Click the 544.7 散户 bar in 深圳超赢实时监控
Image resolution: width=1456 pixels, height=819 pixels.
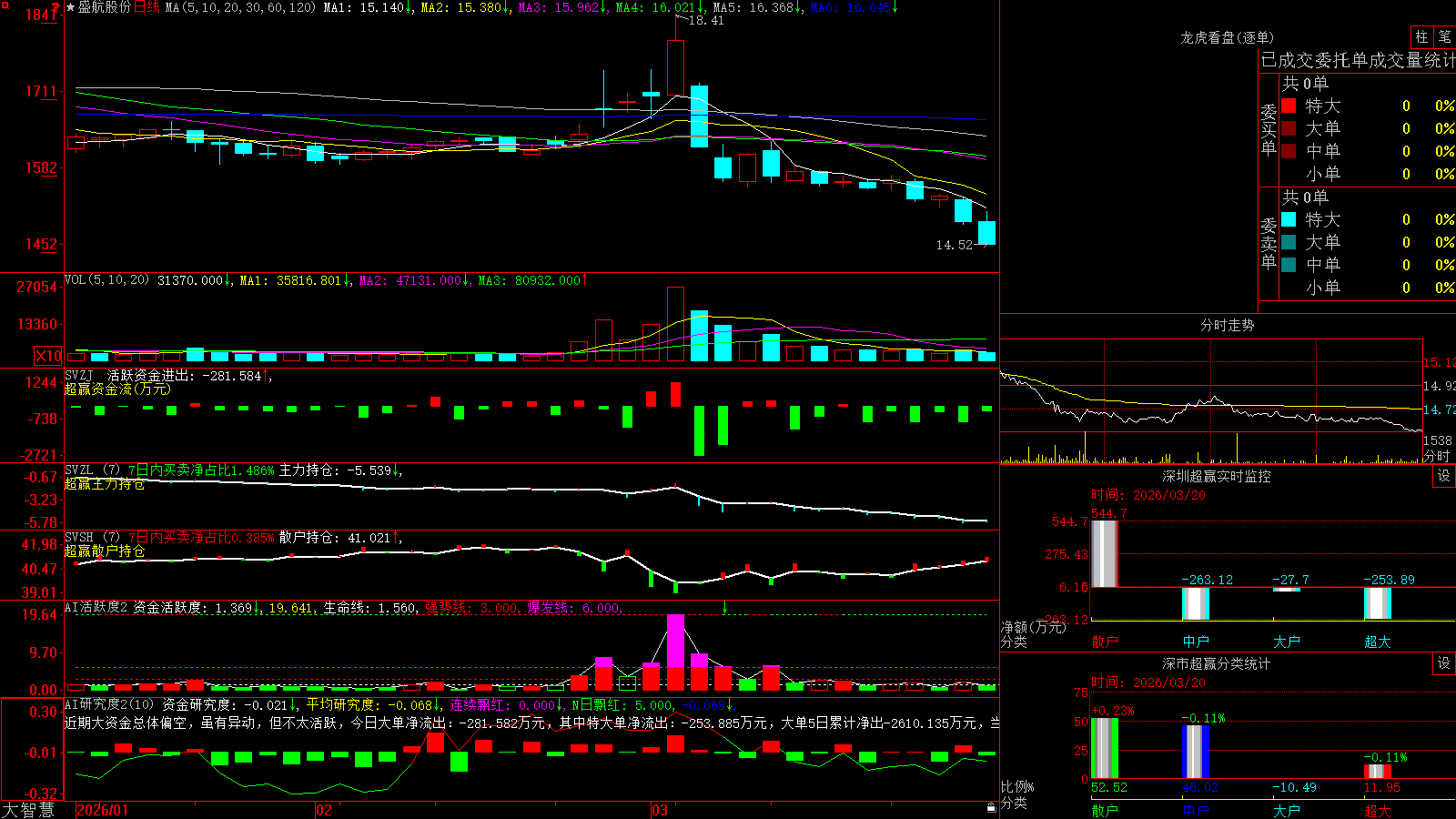point(1104,554)
